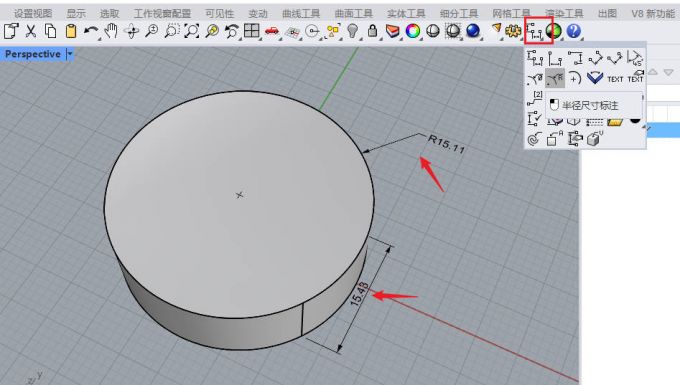The height and width of the screenshot is (385, 680).
Task: Click the yellow cone lights icon
Action: (497, 29)
